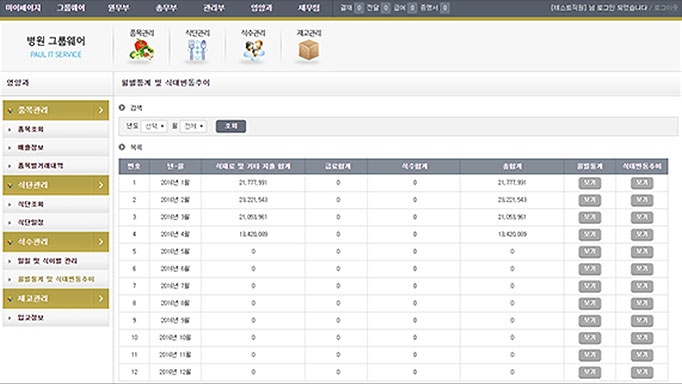682x384 pixels.
Task: Open the 관리부 top menu item
Action: (x=214, y=8)
